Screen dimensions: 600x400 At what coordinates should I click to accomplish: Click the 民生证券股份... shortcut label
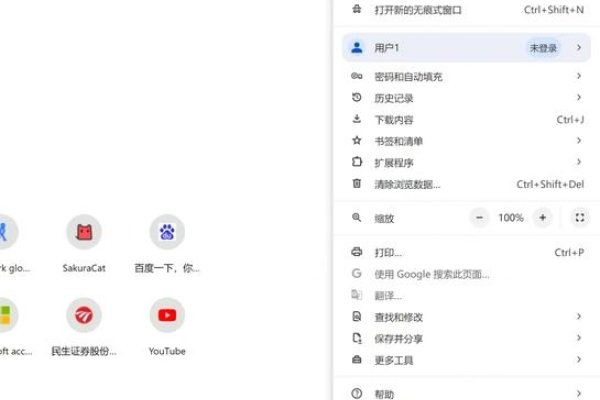coord(84,351)
